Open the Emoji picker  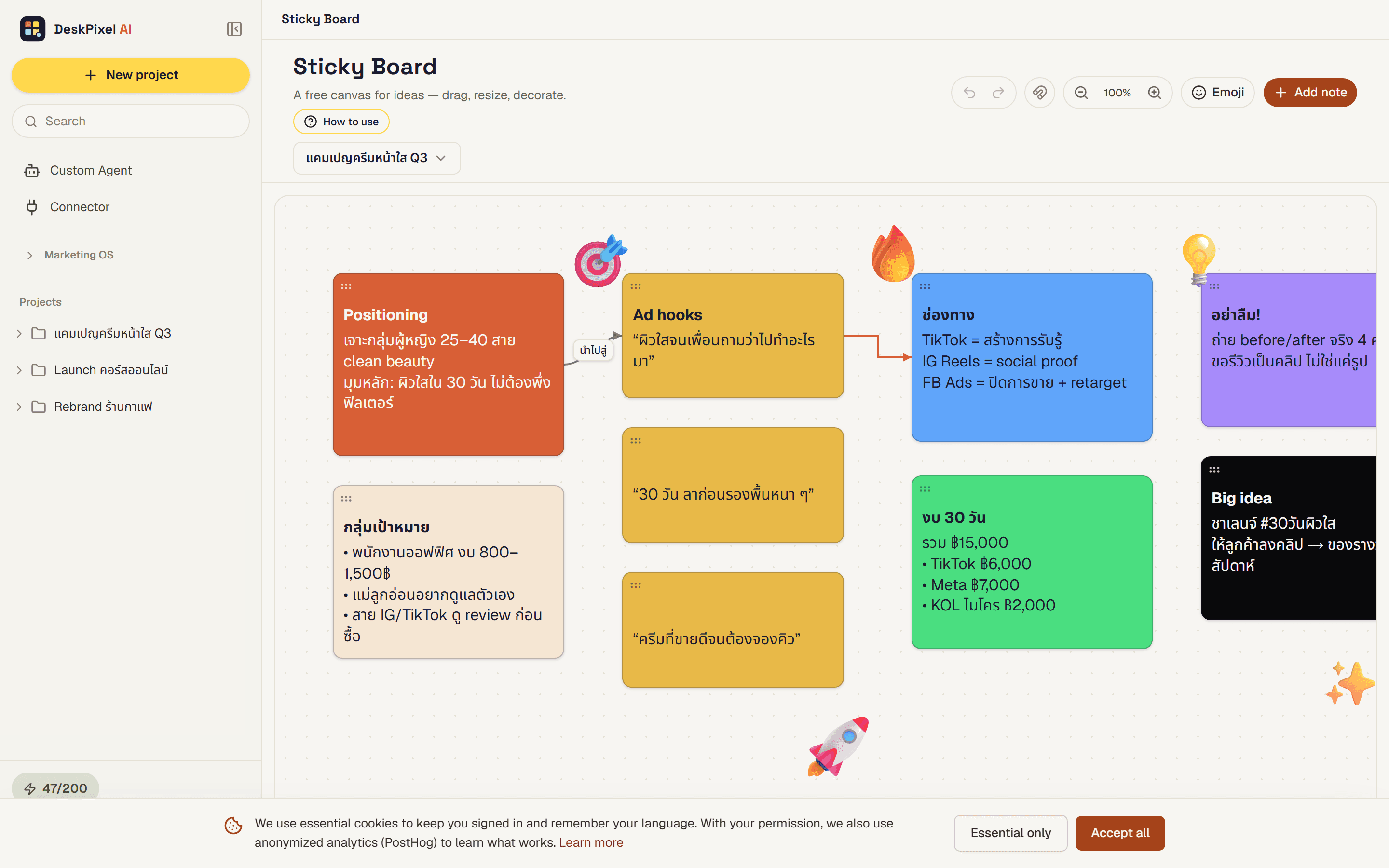pyautogui.click(x=1217, y=93)
